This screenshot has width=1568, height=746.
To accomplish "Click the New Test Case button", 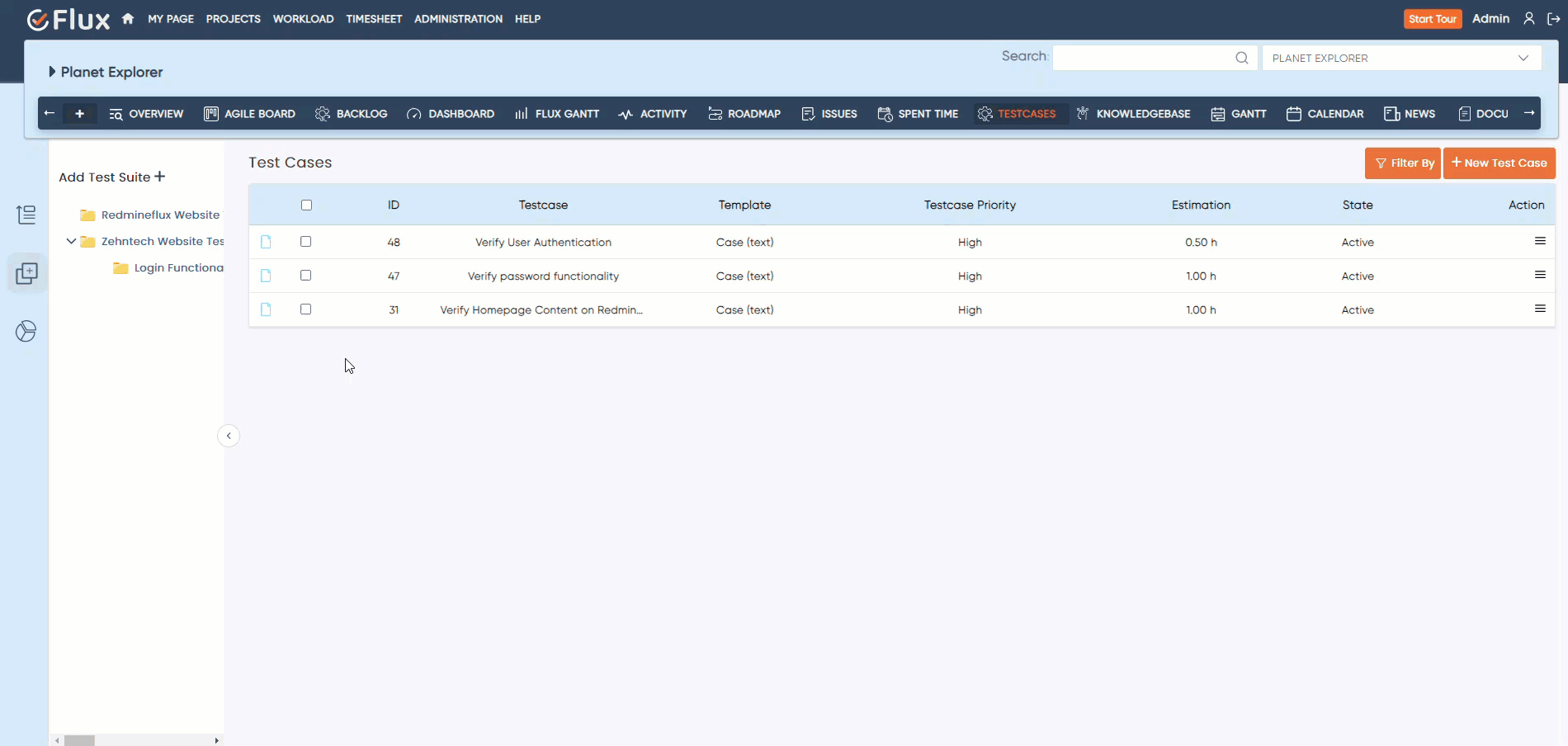I will 1499,163.
